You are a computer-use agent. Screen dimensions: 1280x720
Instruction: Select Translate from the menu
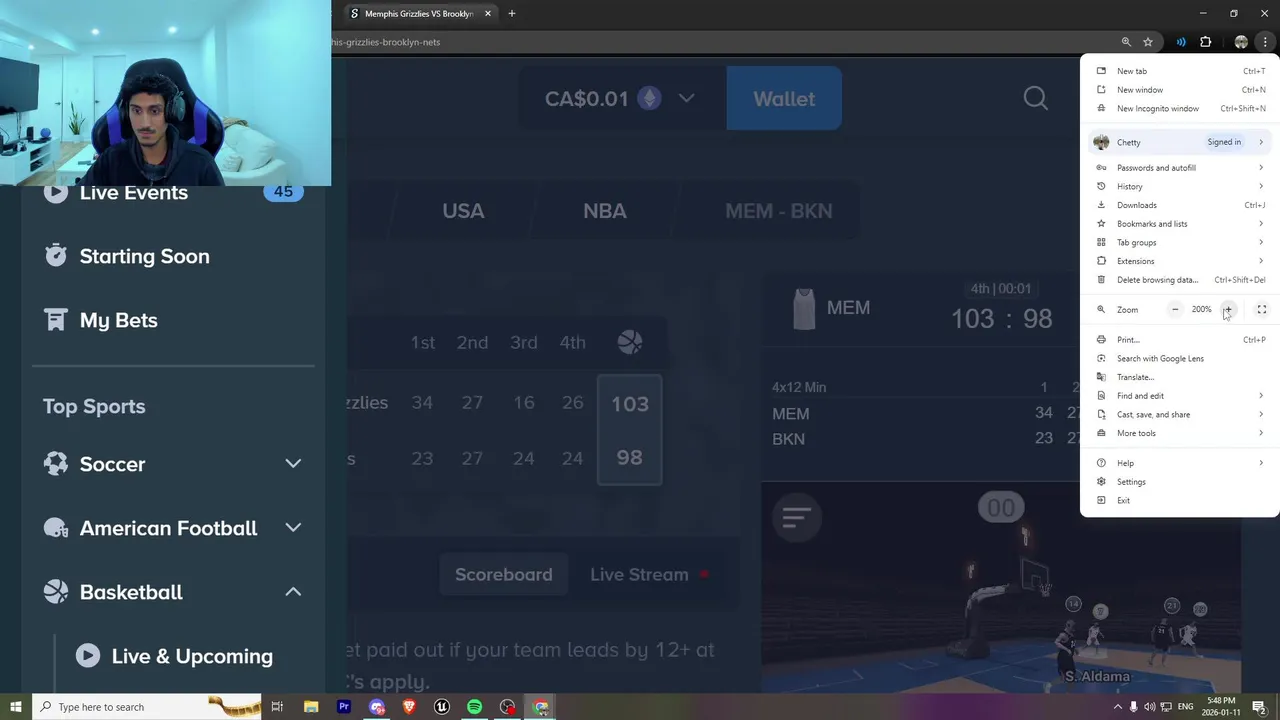(1180, 377)
